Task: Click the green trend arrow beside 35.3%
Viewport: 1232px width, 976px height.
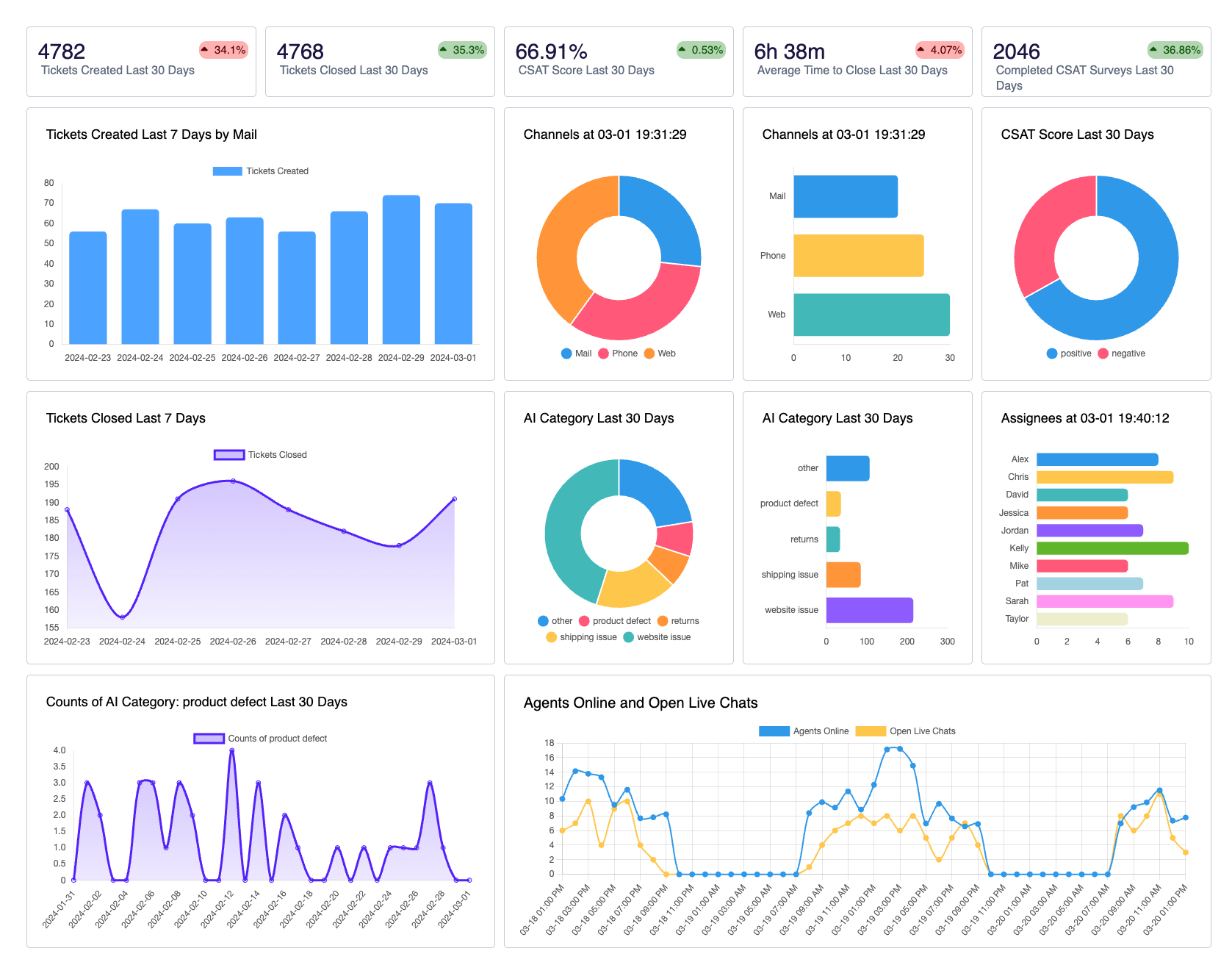Action: point(444,49)
